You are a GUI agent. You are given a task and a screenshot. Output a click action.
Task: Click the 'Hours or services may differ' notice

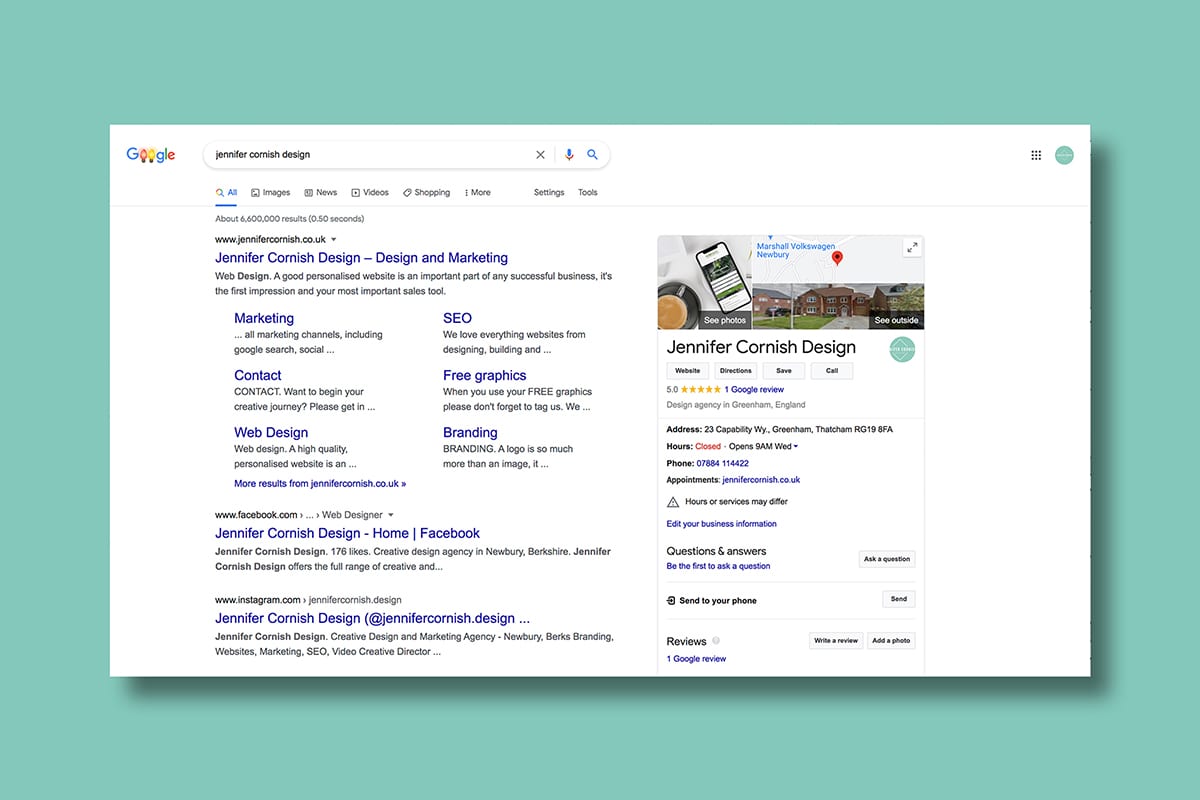726,502
